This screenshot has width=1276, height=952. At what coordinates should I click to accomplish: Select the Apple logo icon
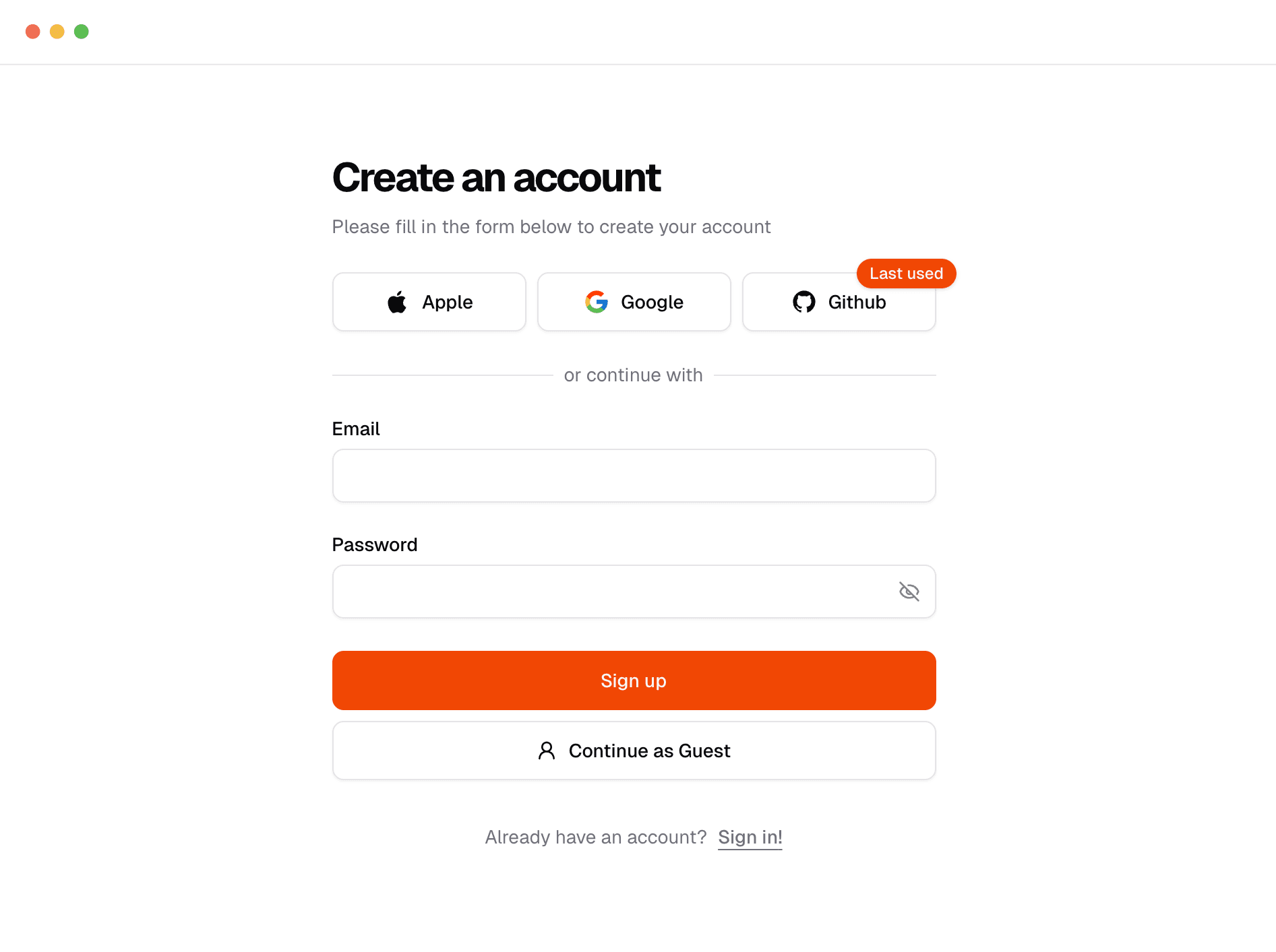pos(397,302)
